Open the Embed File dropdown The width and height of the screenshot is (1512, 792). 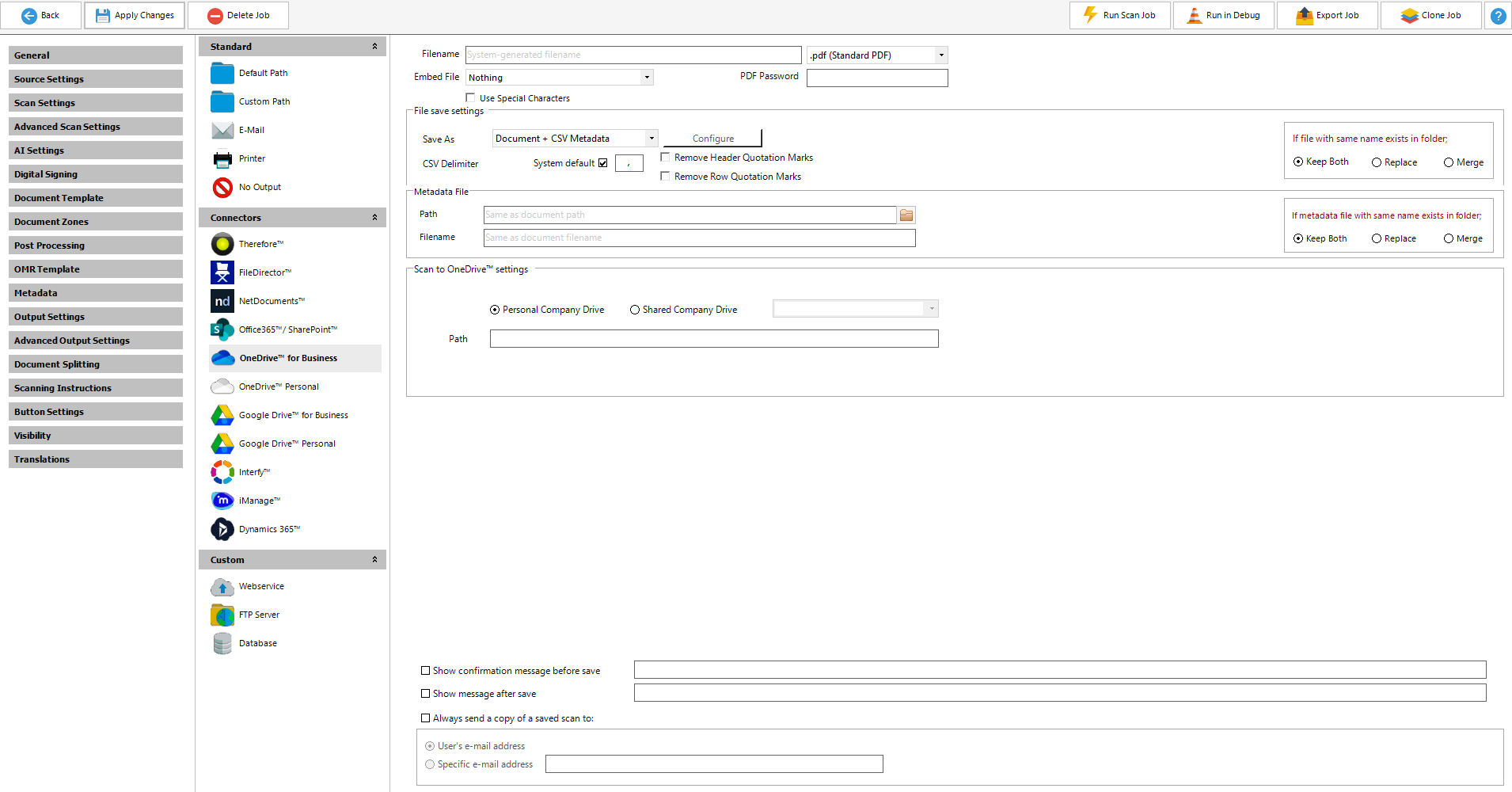(647, 78)
